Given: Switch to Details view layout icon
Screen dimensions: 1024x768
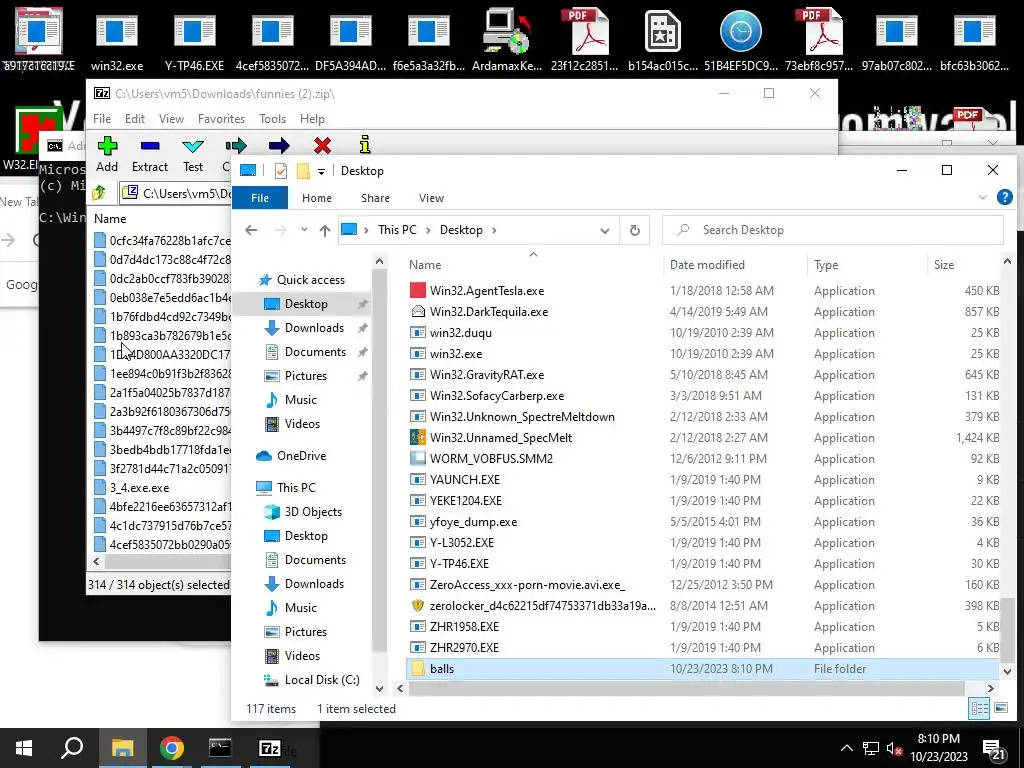Looking at the screenshot, I should click(x=979, y=709).
